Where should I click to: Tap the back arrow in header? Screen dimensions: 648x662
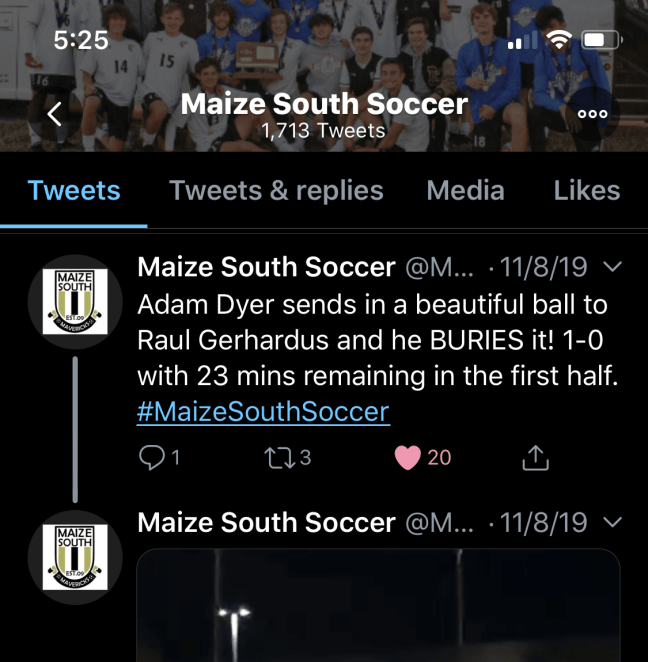coord(55,114)
